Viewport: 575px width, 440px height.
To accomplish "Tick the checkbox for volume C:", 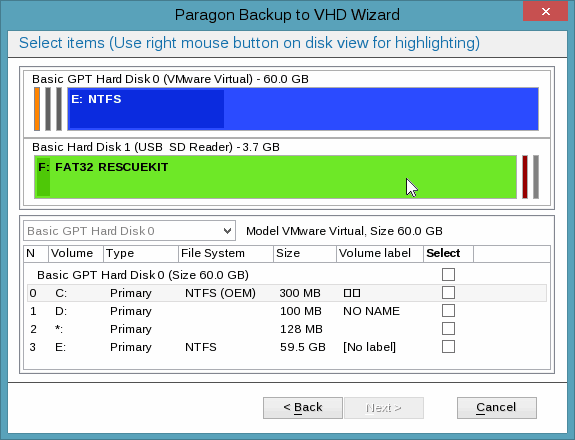I will pos(448,293).
